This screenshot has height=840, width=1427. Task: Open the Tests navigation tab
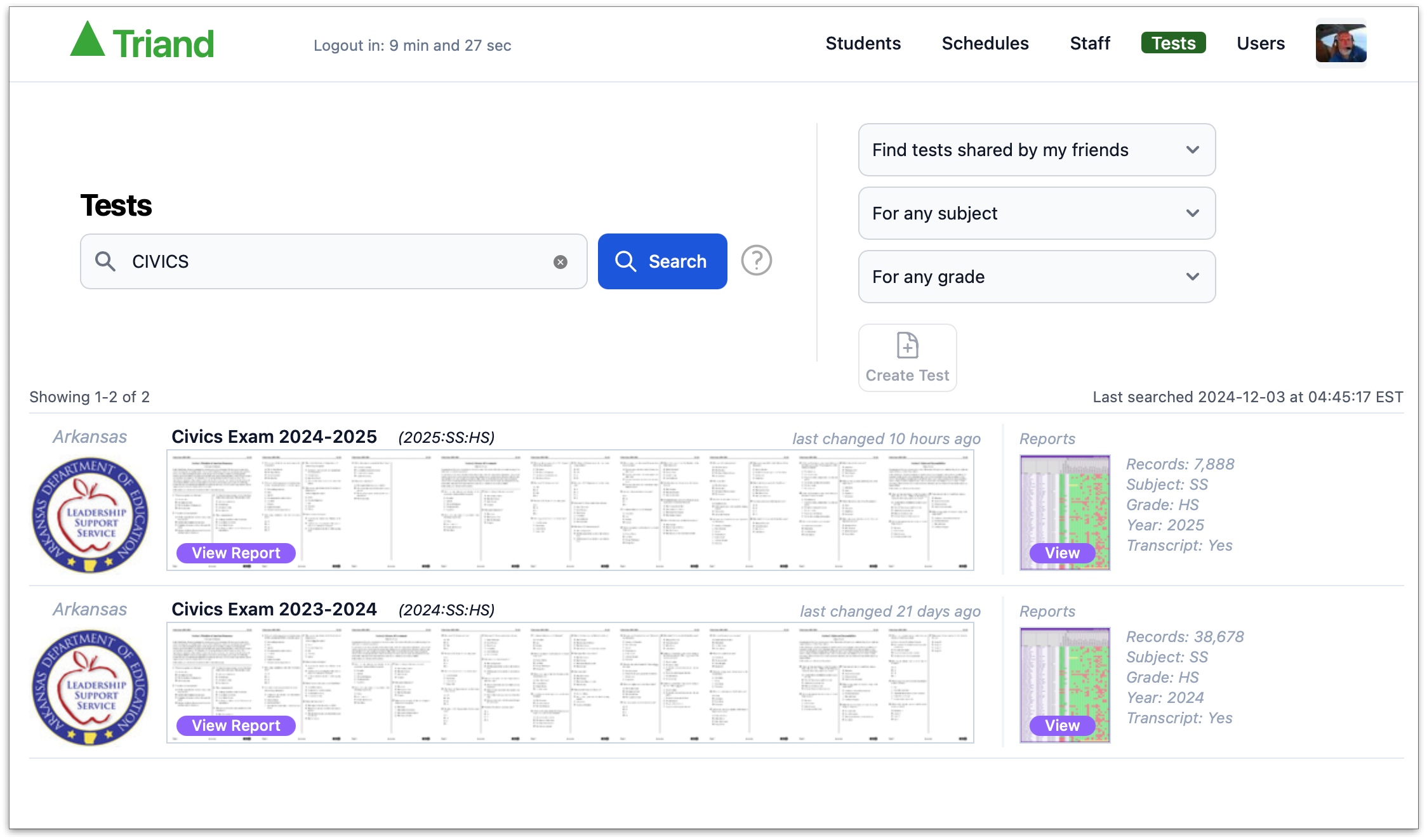pos(1172,42)
